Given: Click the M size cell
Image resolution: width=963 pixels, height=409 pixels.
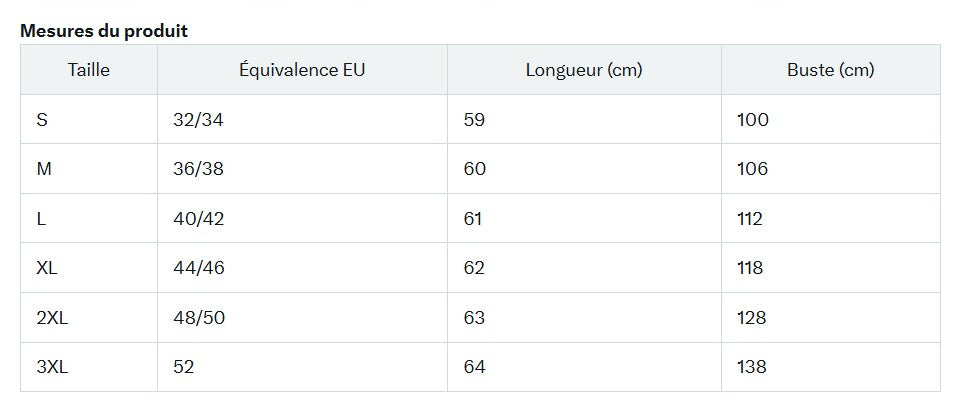Looking at the screenshot, I should coord(89,169).
